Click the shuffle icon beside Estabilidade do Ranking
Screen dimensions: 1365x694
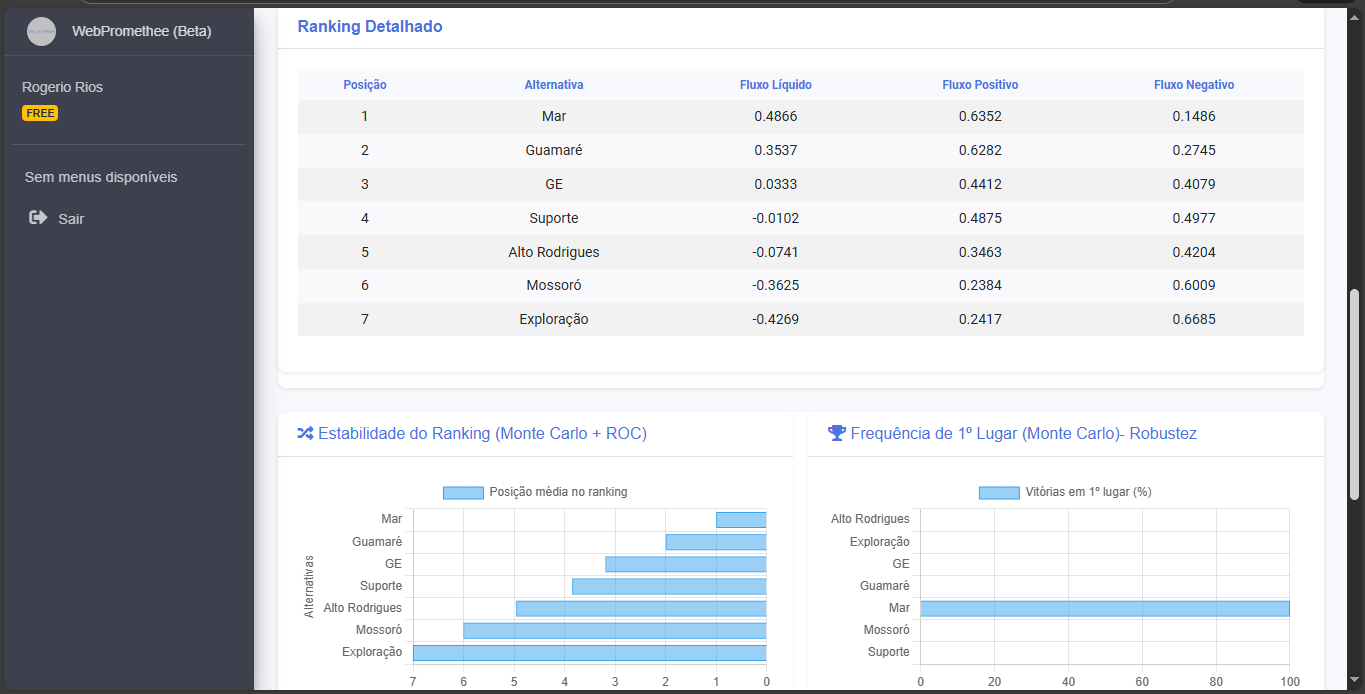(x=305, y=433)
